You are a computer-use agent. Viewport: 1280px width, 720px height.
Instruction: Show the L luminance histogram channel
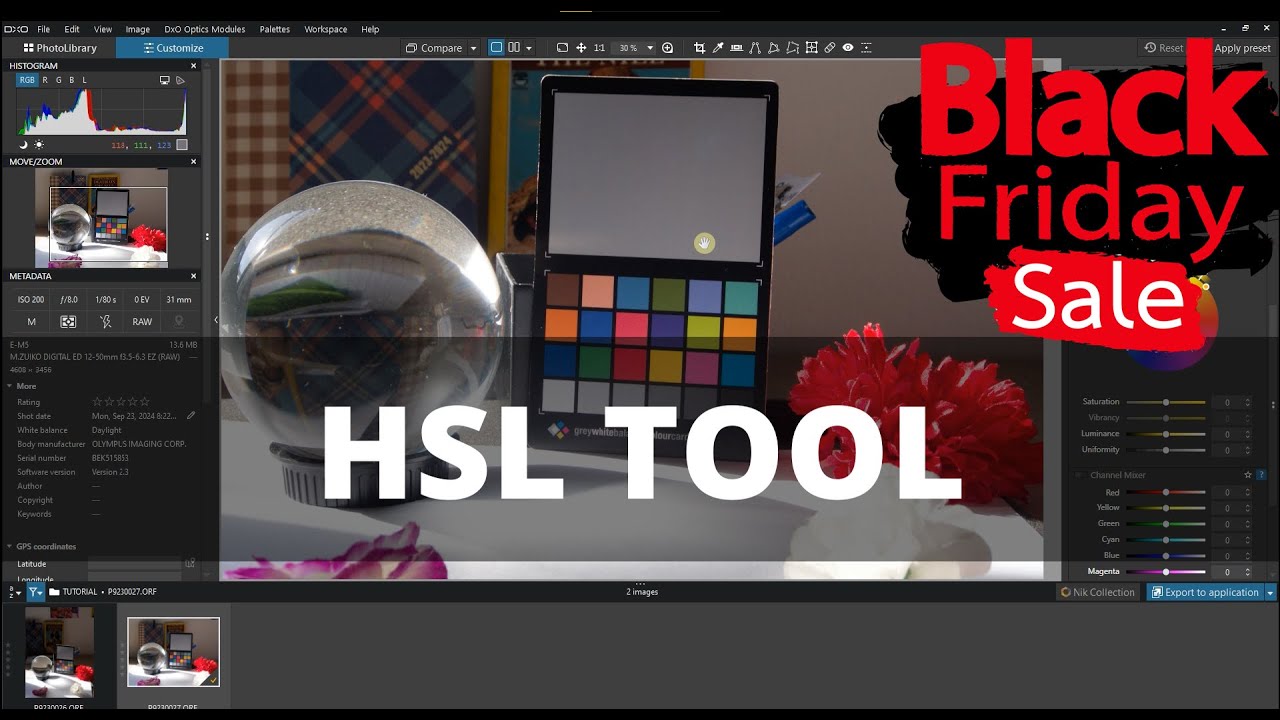pos(84,80)
